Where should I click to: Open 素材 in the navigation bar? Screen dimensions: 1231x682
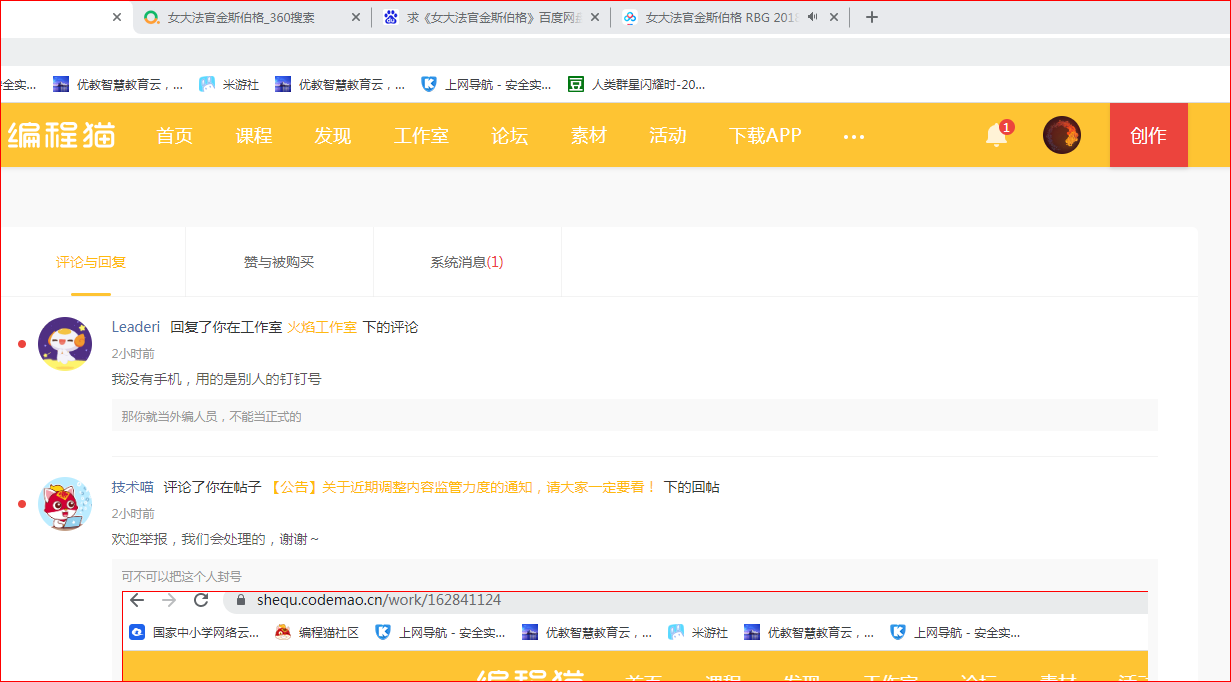point(589,136)
